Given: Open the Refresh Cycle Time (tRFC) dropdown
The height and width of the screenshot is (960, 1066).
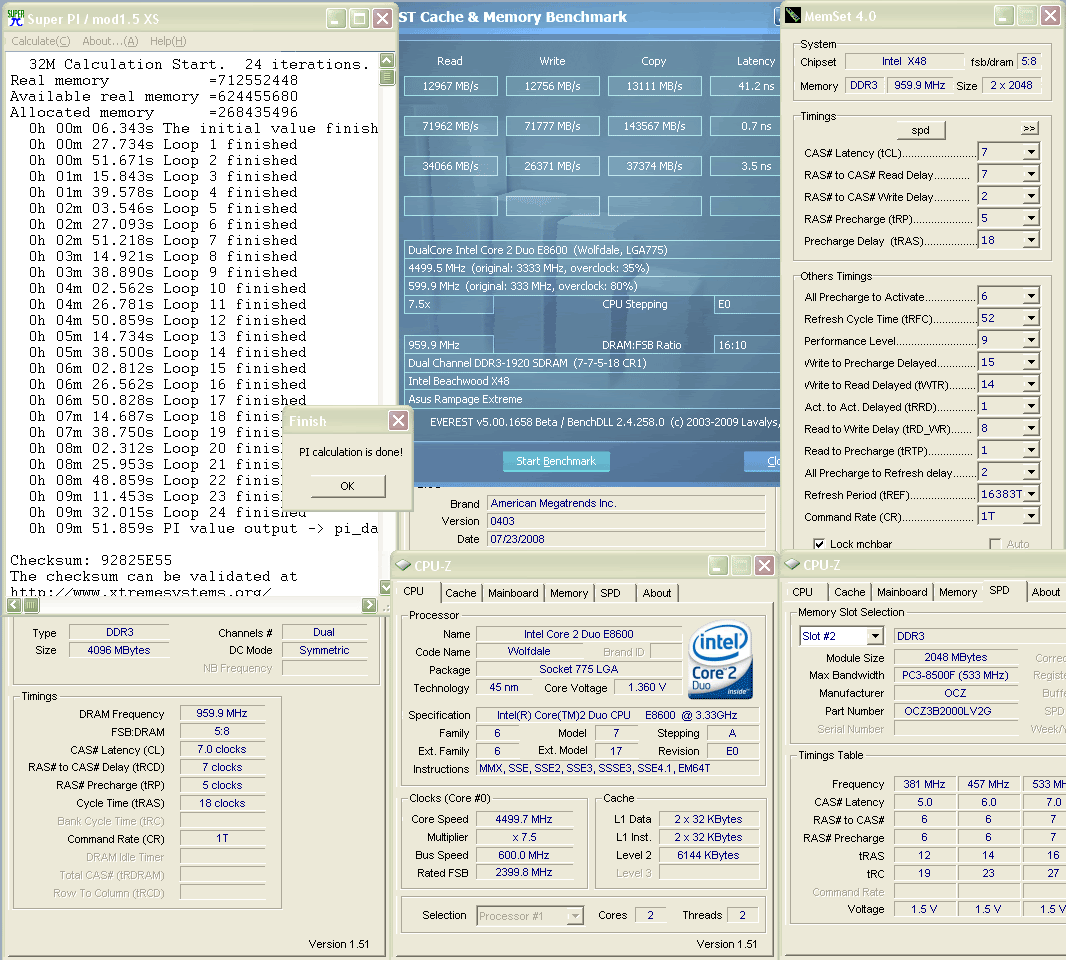Looking at the screenshot, I should 1031,318.
